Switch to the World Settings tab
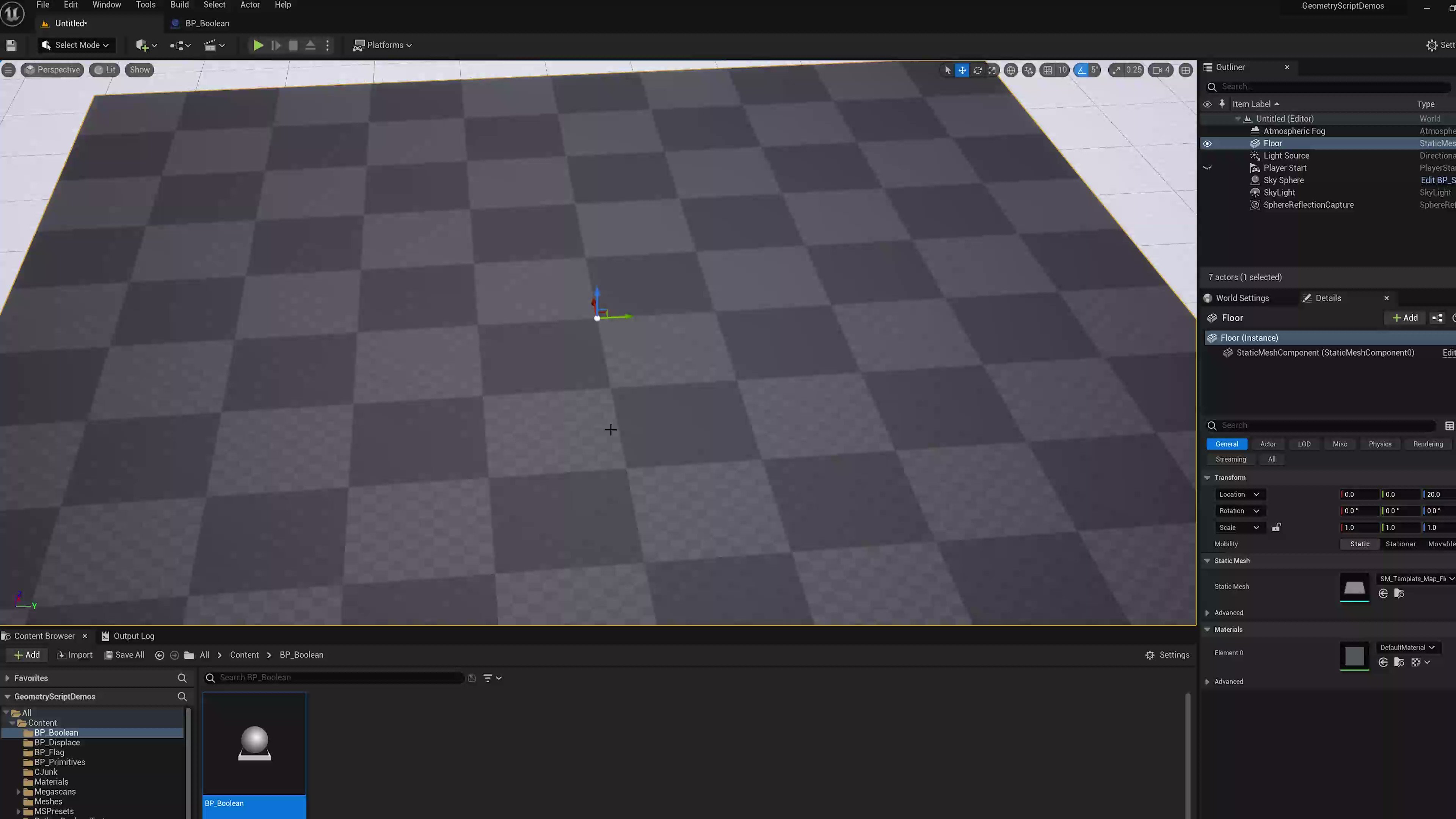Screen dimensions: 1456x819 coord(1242,298)
